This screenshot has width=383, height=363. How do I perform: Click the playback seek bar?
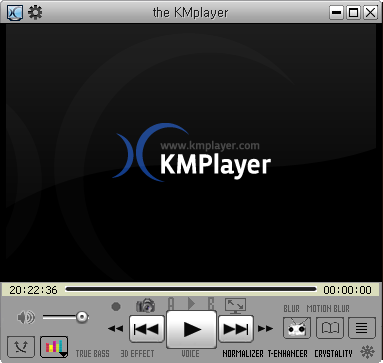tap(190, 289)
